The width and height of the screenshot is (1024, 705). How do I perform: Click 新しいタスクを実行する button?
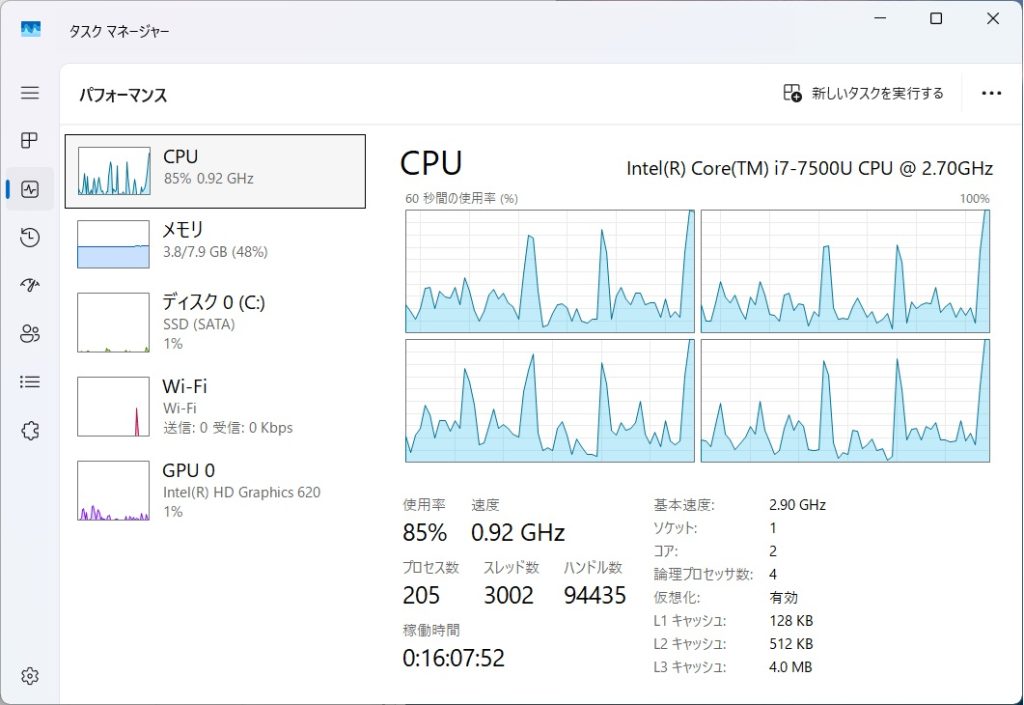(863, 93)
